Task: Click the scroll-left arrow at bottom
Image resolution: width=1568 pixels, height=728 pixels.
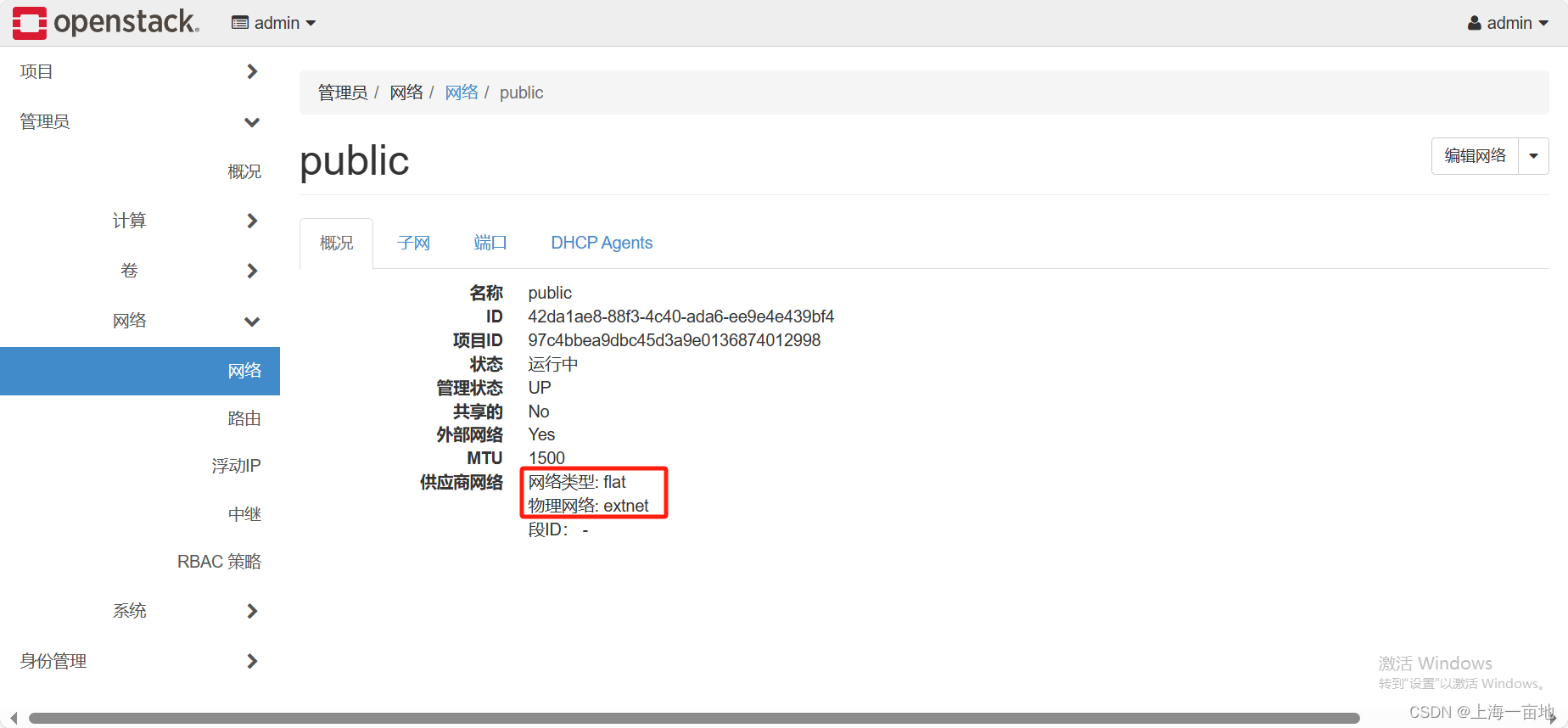Action: point(13,719)
